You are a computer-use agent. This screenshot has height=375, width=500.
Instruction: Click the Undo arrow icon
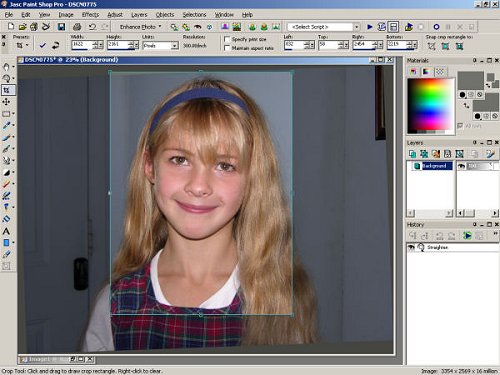tap(92, 27)
